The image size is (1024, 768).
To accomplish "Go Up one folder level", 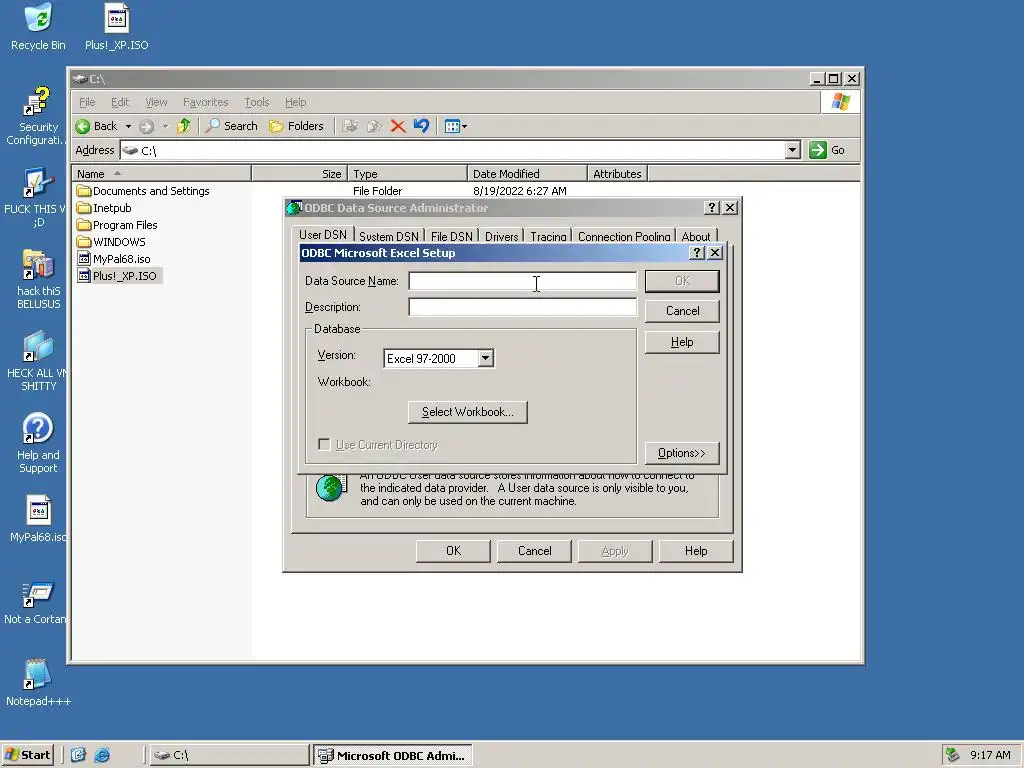I will (184, 126).
